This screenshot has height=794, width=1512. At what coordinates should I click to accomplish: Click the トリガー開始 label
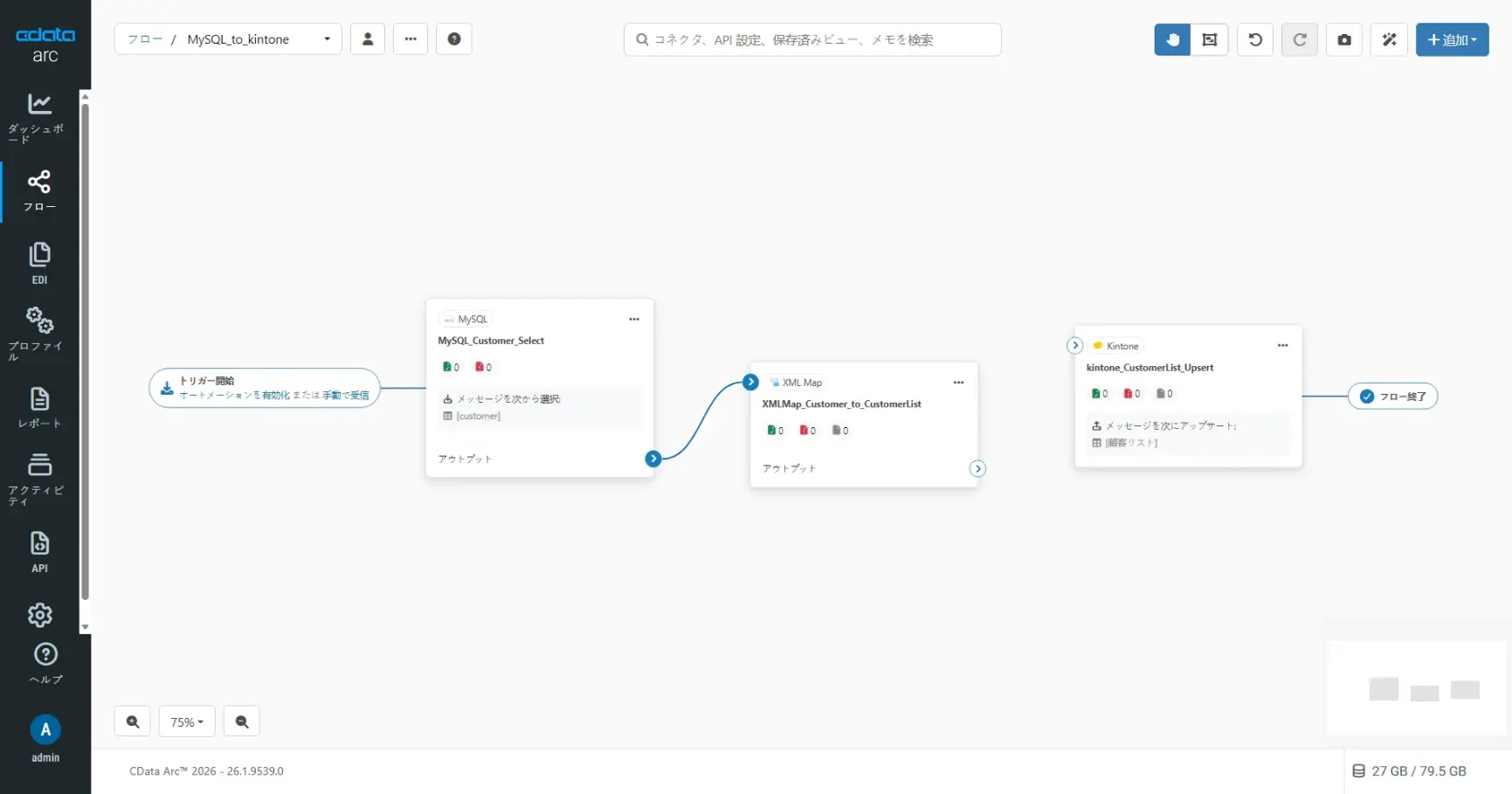click(x=207, y=381)
